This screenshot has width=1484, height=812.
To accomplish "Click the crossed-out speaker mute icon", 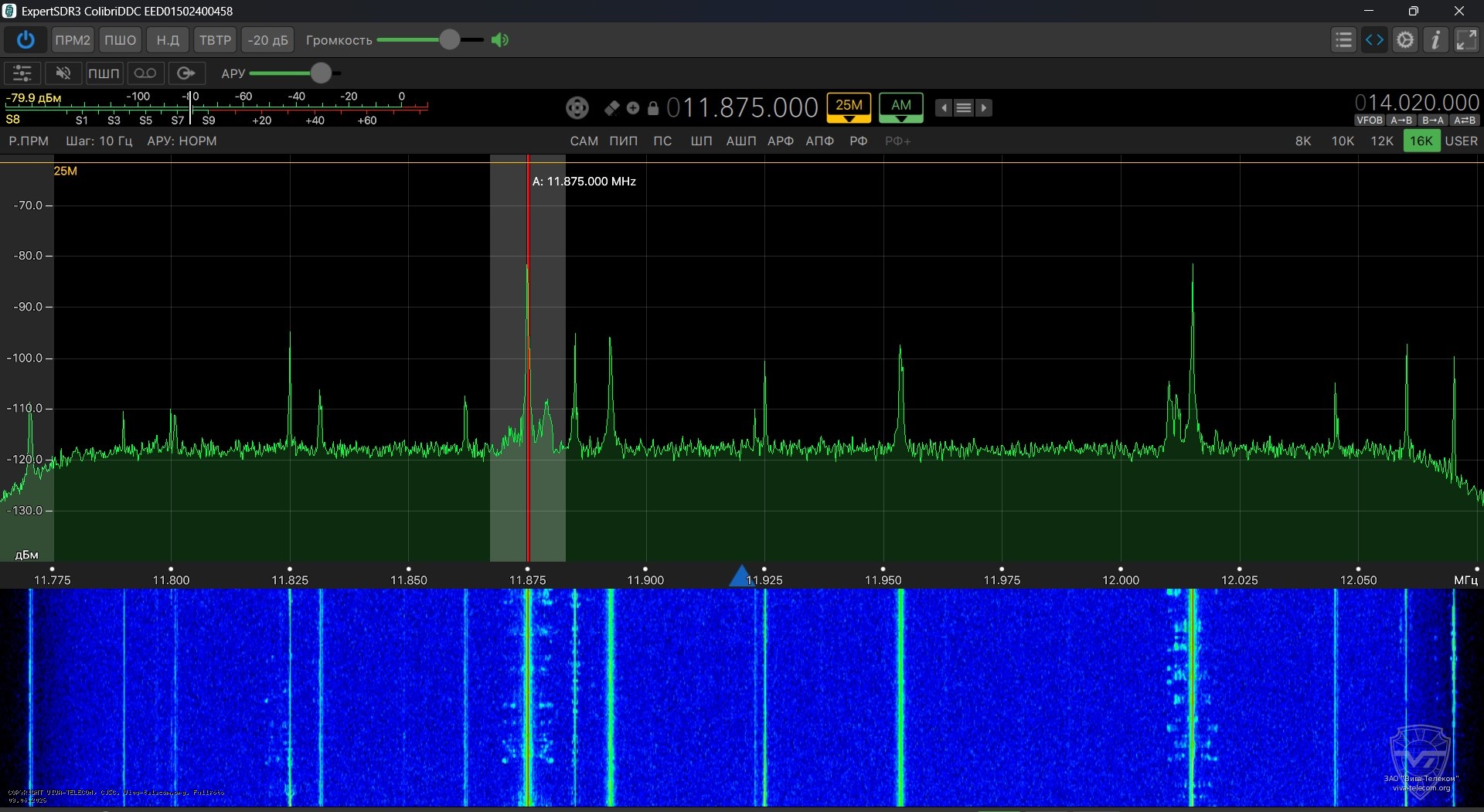I will pyautogui.click(x=63, y=73).
